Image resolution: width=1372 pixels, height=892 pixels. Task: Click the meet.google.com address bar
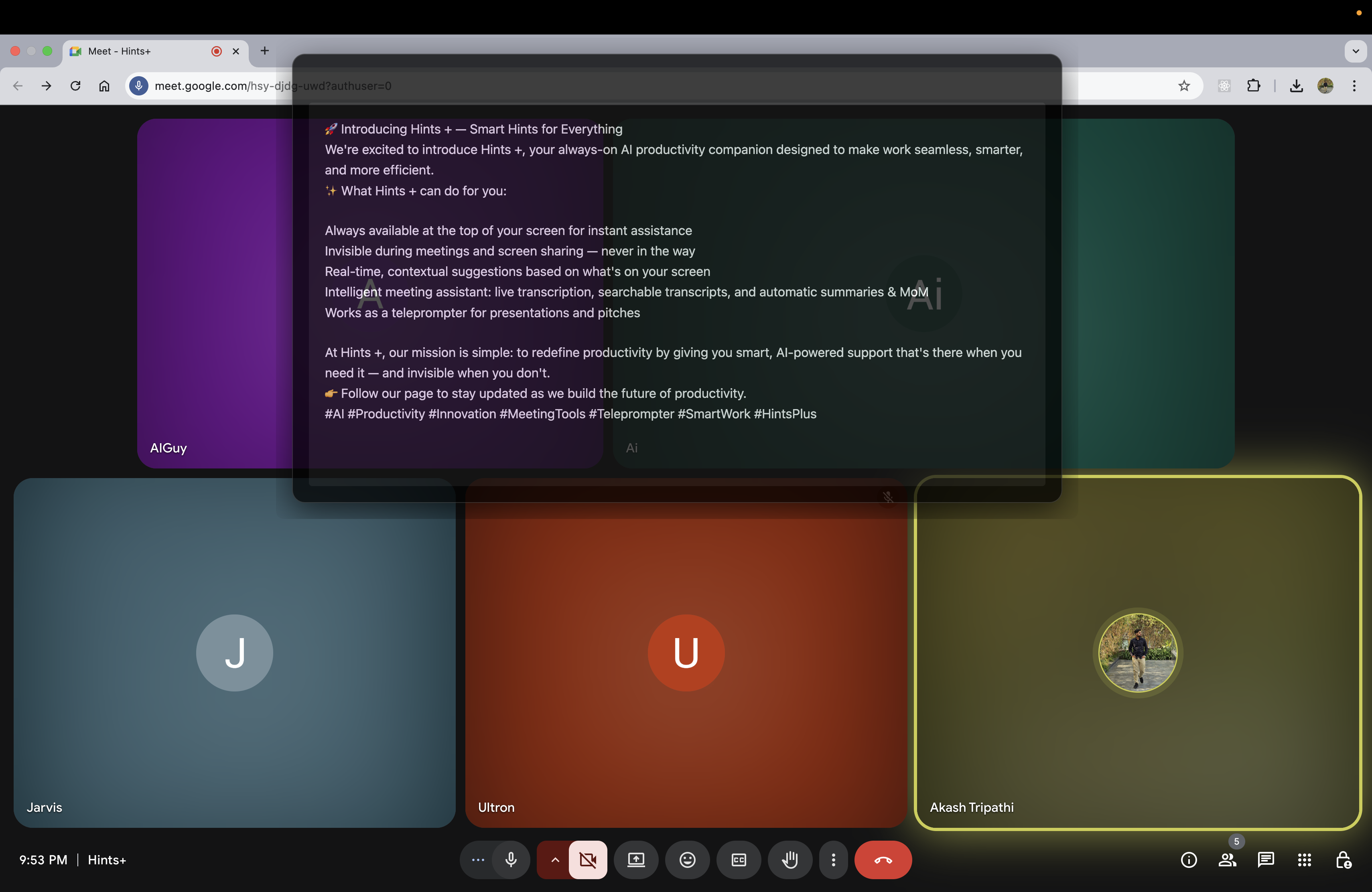[663, 86]
